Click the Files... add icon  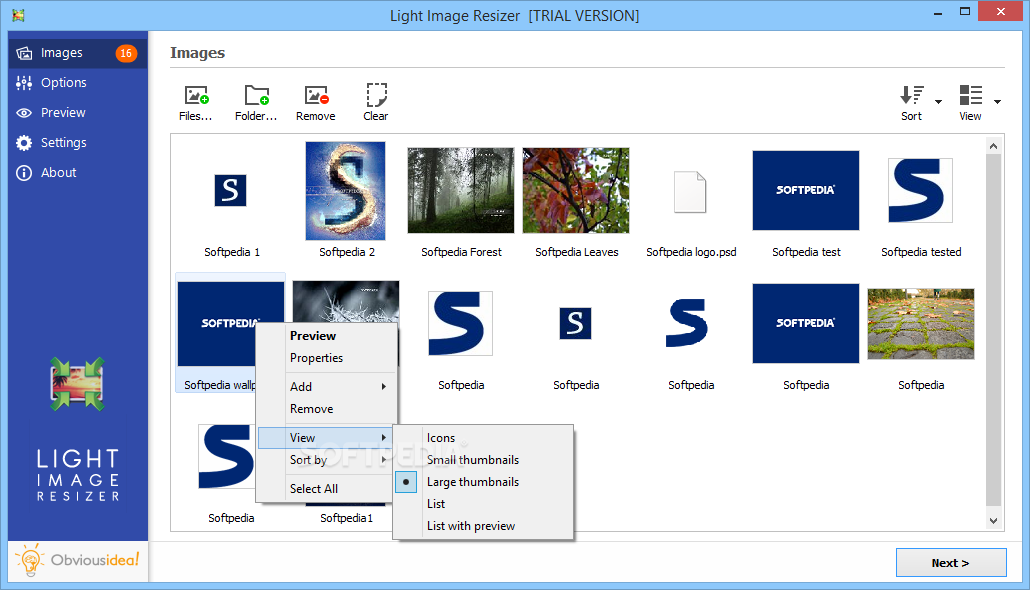point(196,93)
